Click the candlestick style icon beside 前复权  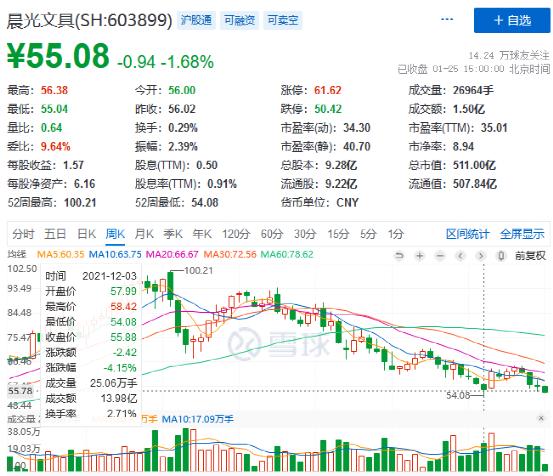point(501,255)
